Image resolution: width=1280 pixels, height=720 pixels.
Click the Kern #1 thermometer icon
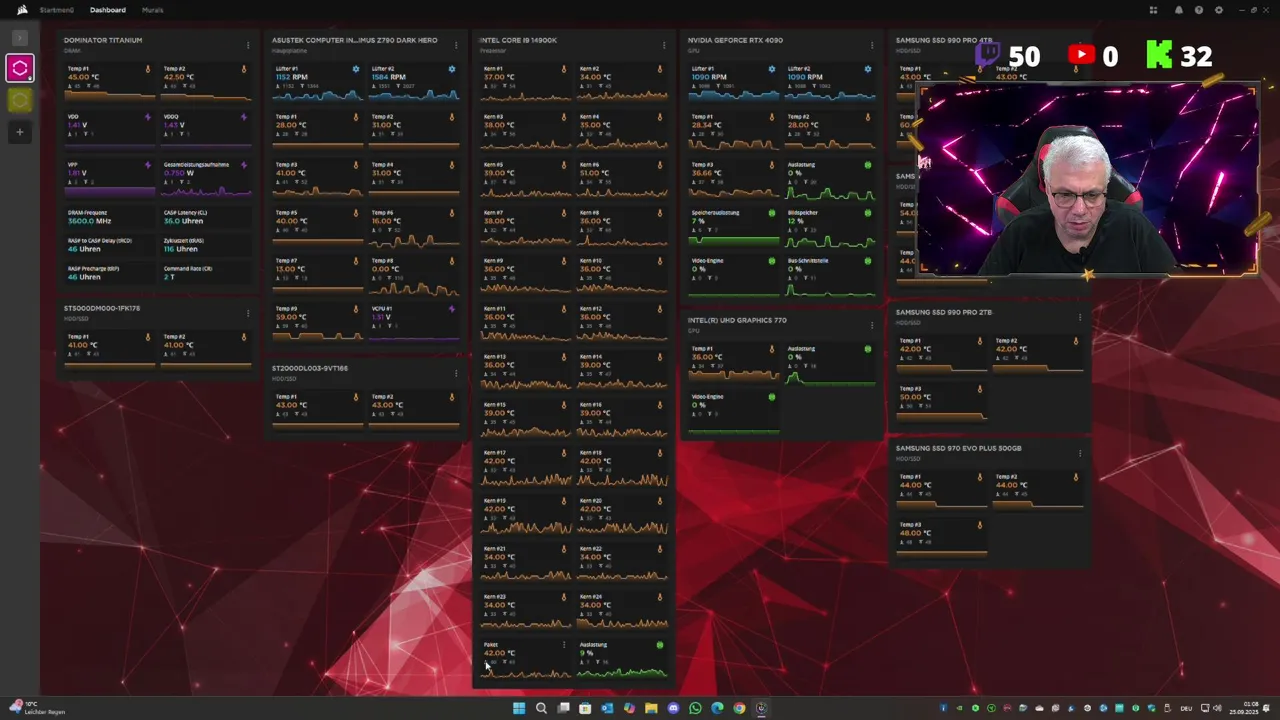coord(564,69)
